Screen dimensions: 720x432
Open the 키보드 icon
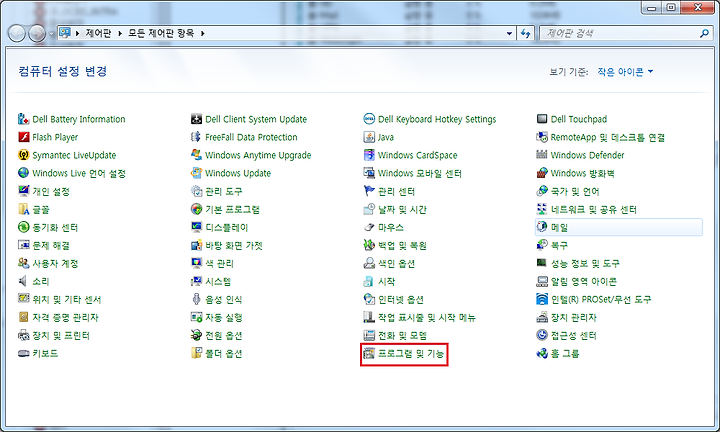click(x=23, y=353)
